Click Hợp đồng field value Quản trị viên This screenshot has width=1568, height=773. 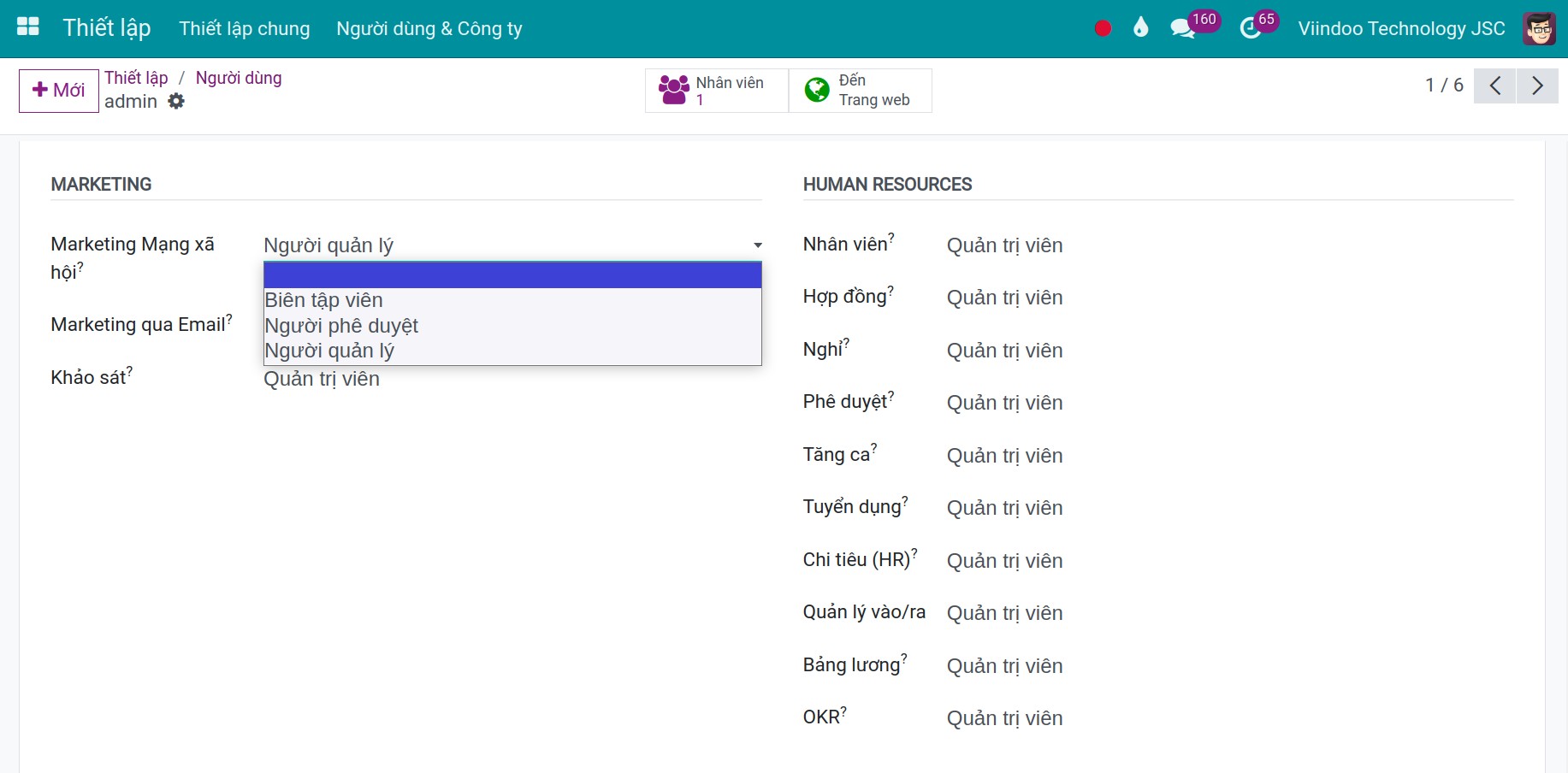1004,298
